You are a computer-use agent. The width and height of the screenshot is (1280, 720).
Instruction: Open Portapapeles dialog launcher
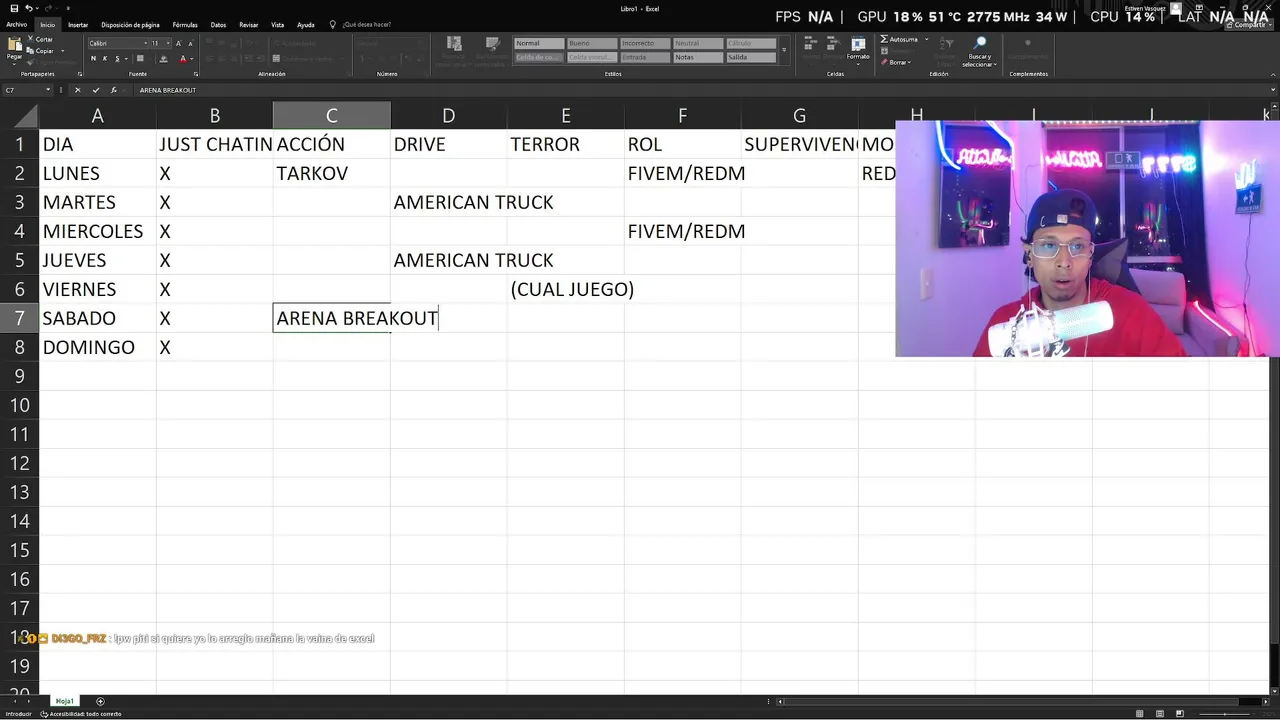(x=79, y=74)
